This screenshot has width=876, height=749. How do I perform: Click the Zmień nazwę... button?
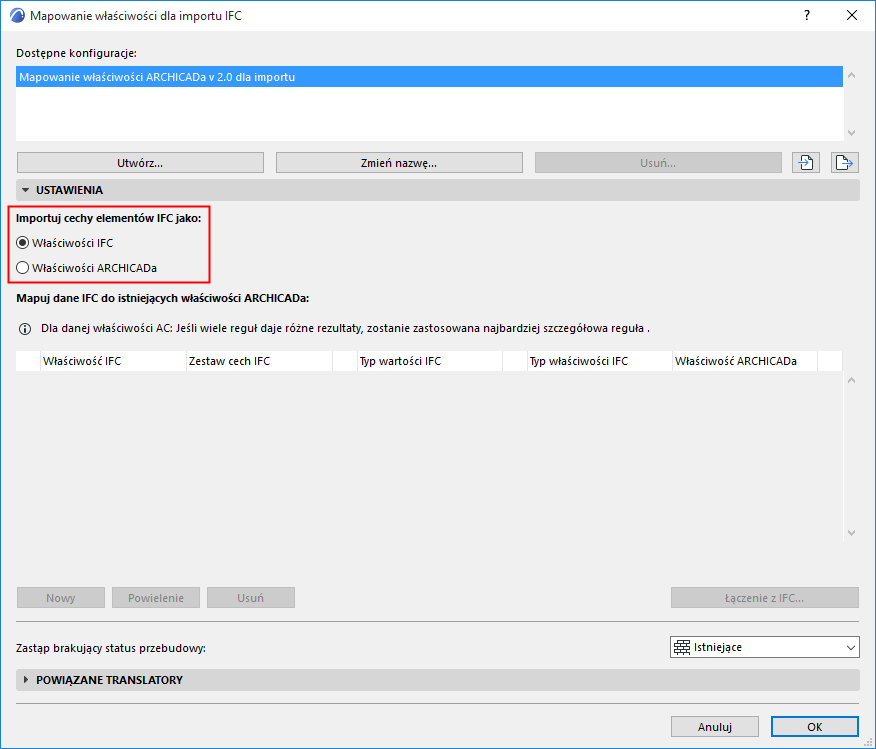pyautogui.click(x=399, y=163)
